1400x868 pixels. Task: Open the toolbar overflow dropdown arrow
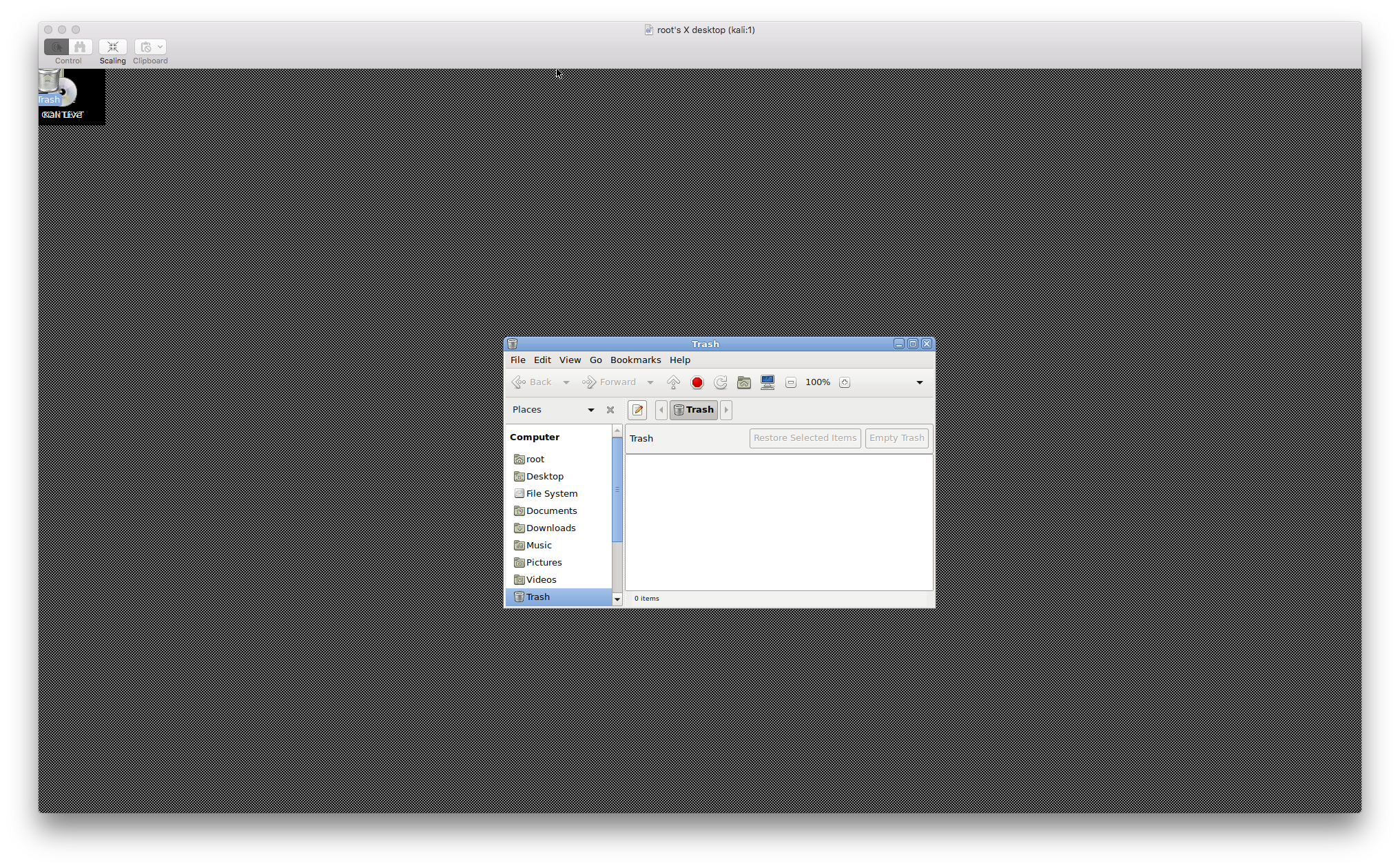tap(919, 382)
